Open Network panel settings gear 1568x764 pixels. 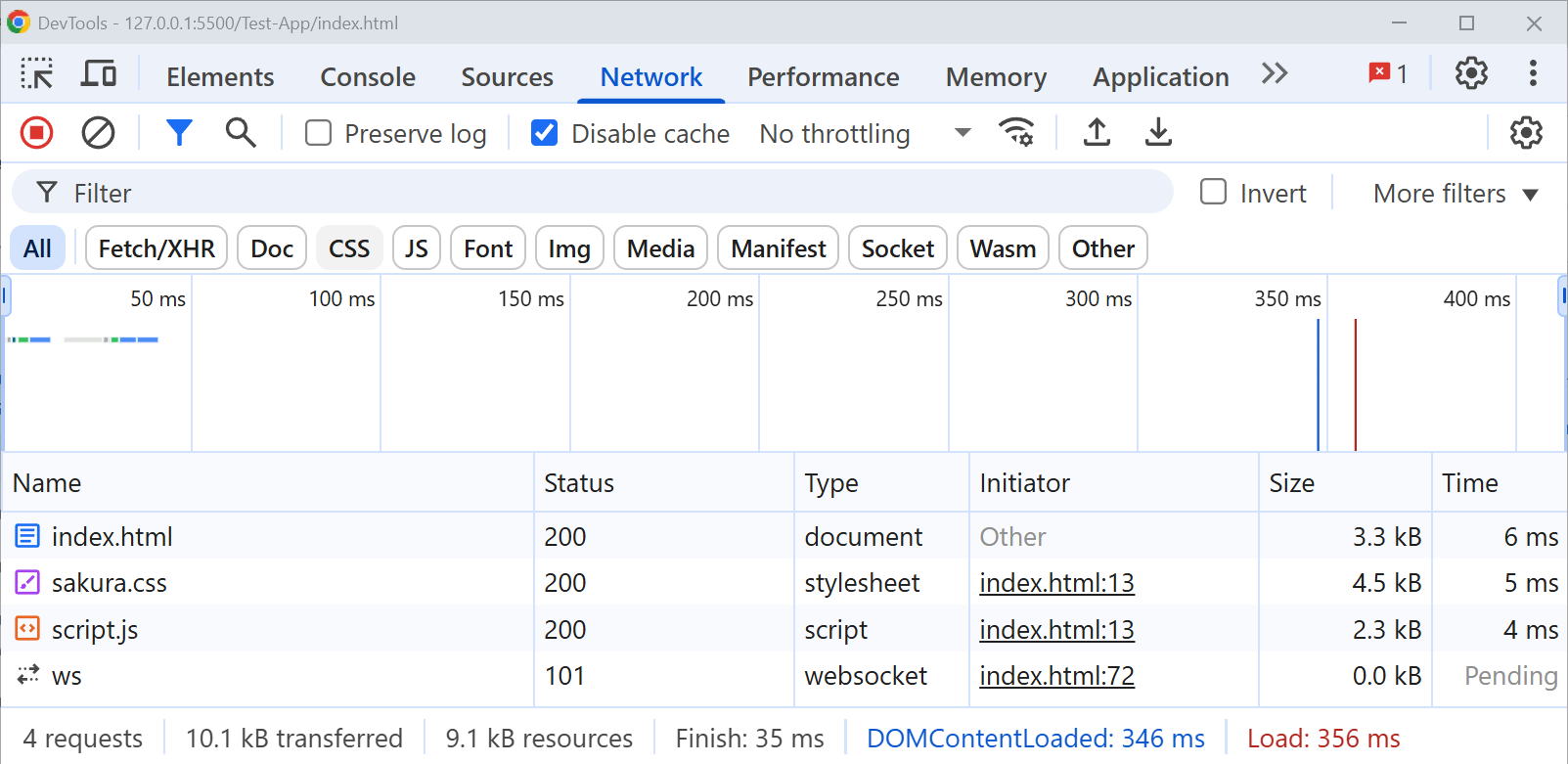tap(1526, 132)
